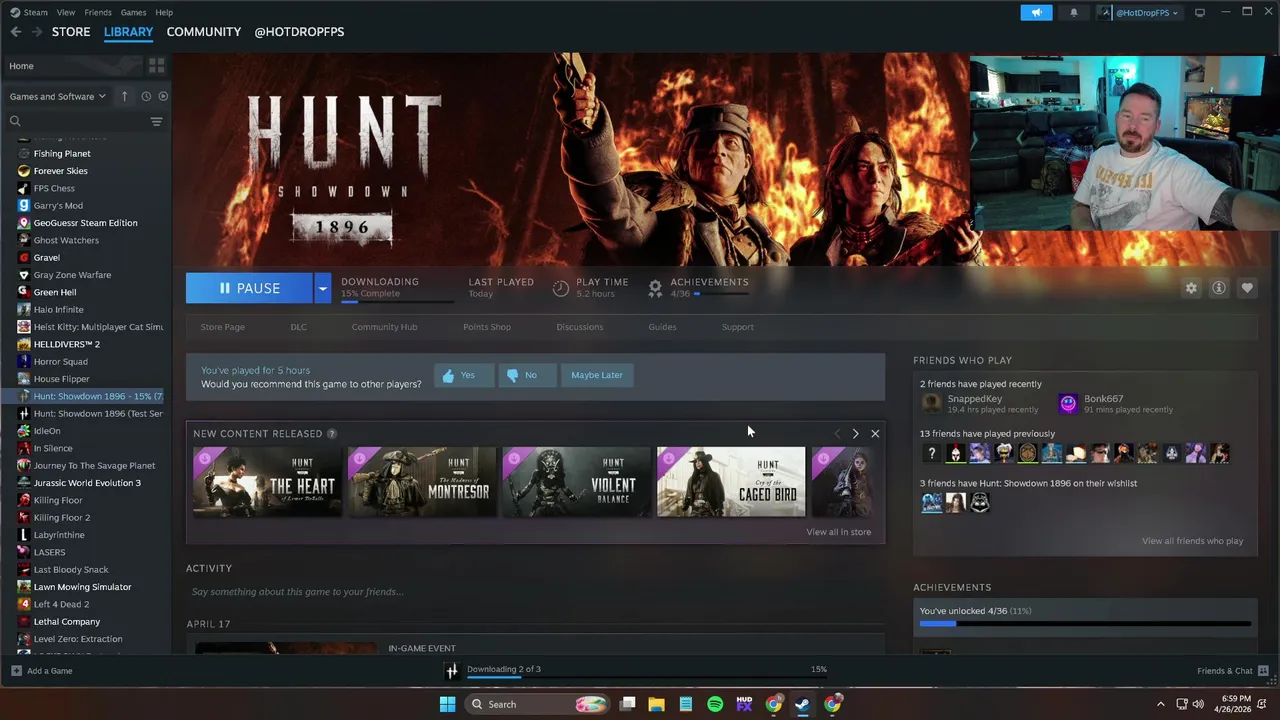Click the Say something activity input
Screen dimensions: 1280x720
pyautogui.click(x=535, y=592)
